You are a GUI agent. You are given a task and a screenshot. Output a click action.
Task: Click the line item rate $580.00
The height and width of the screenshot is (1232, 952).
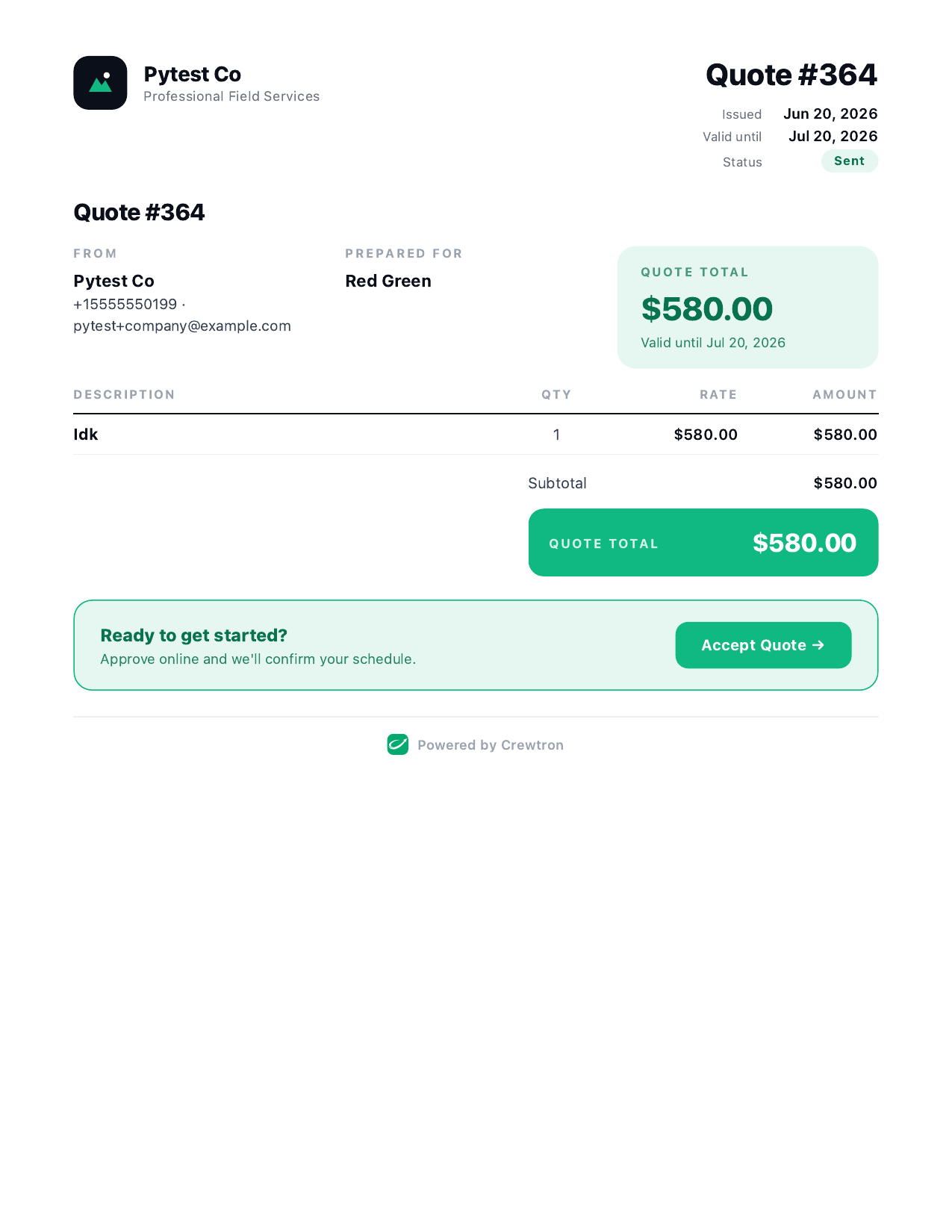click(706, 435)
